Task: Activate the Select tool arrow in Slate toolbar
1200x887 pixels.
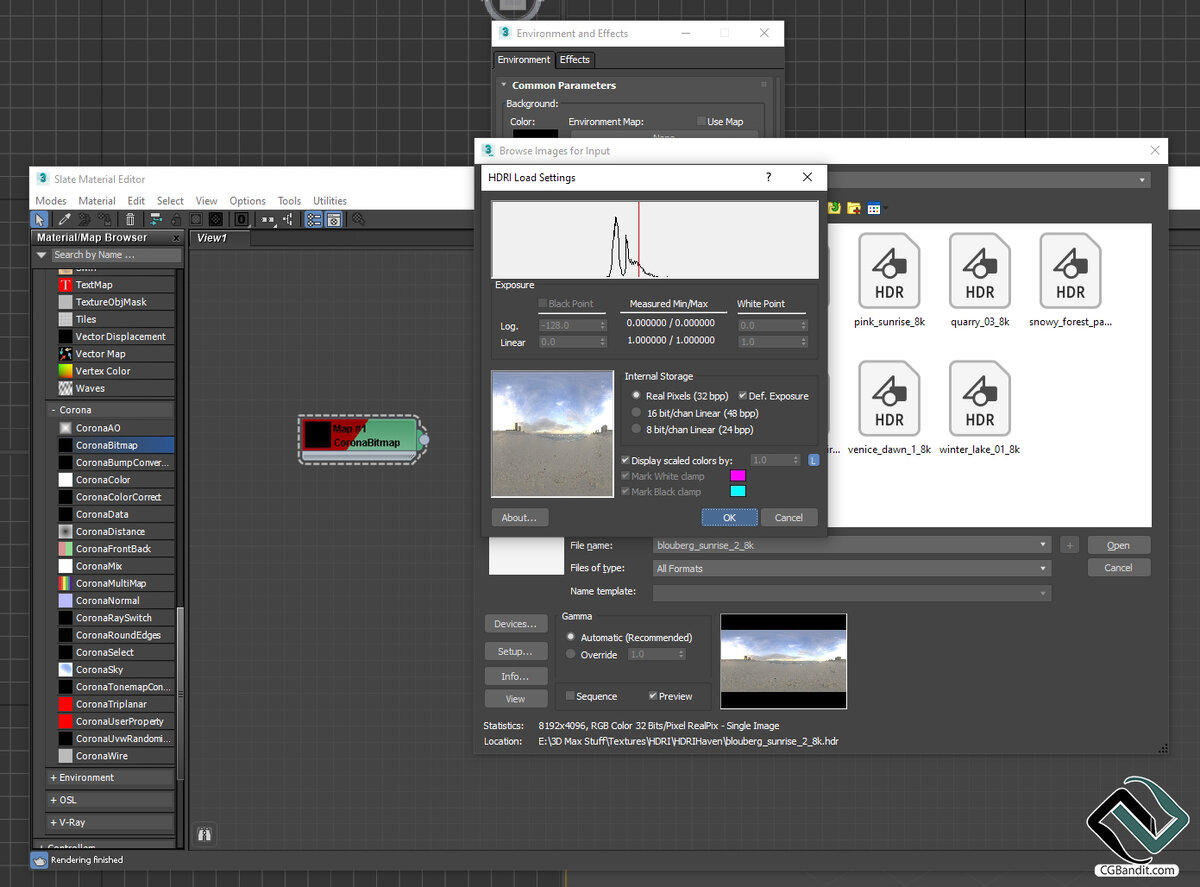Action: (40, 219)
